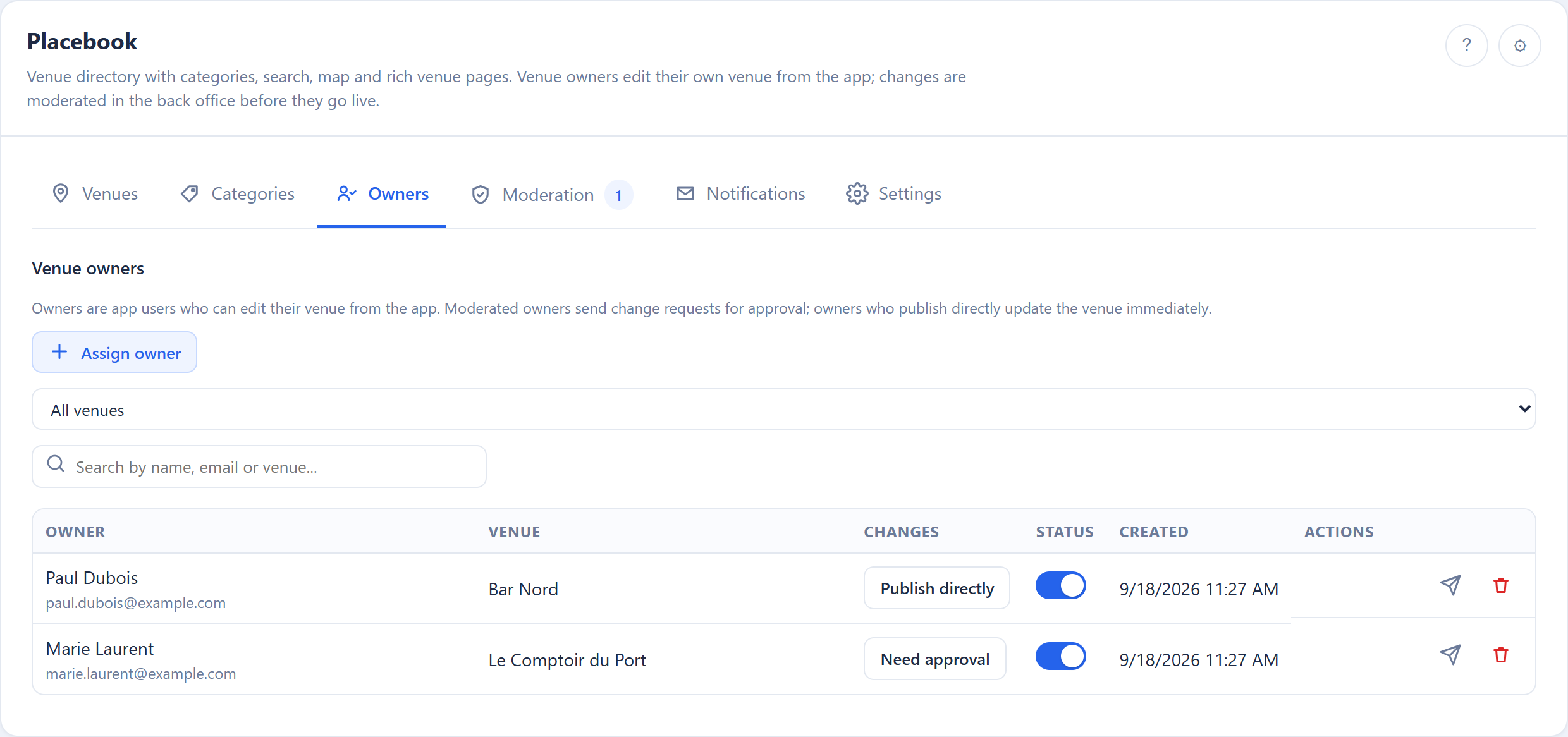Image resolution: width=1568 pixels, height=737 pixels.
Task: Click Marie Laurent created date
Action: (x=1199, y=660)
